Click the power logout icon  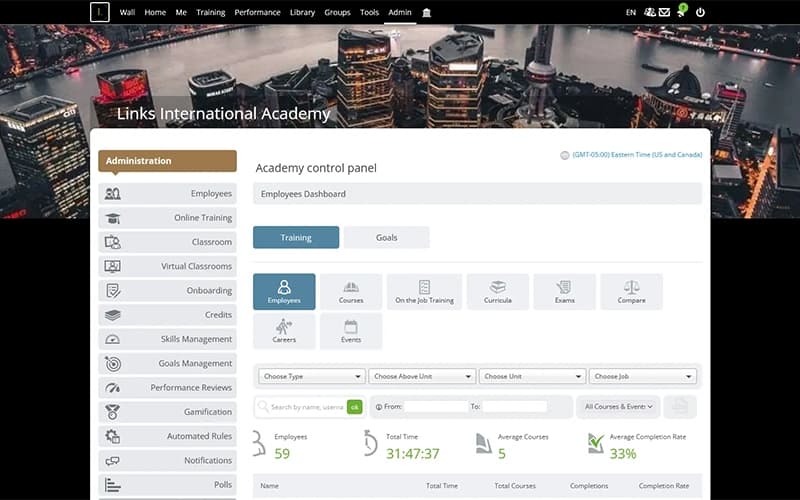[x=700, y=12]
